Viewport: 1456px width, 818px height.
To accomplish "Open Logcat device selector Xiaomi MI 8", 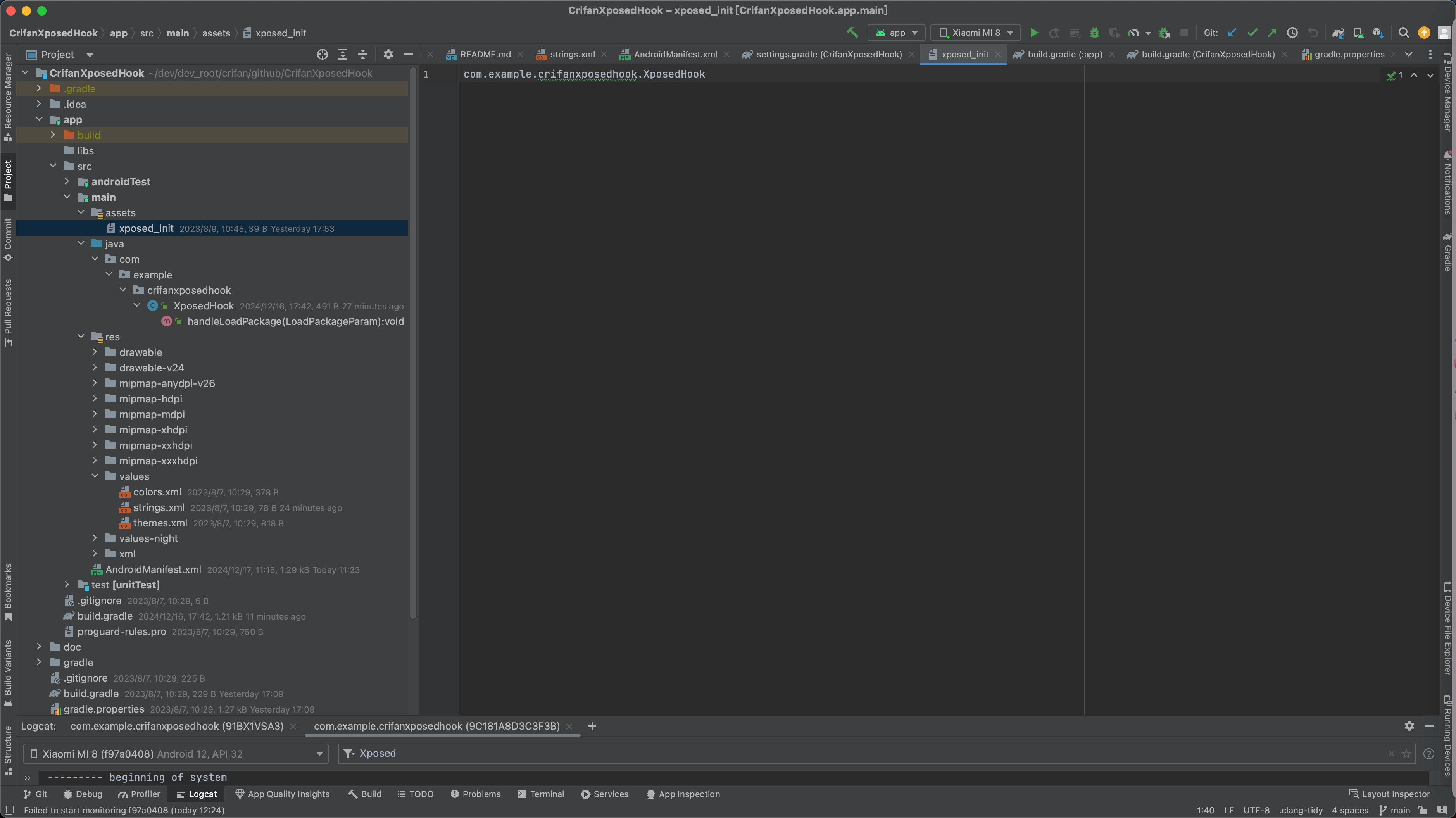I will 176,754.
